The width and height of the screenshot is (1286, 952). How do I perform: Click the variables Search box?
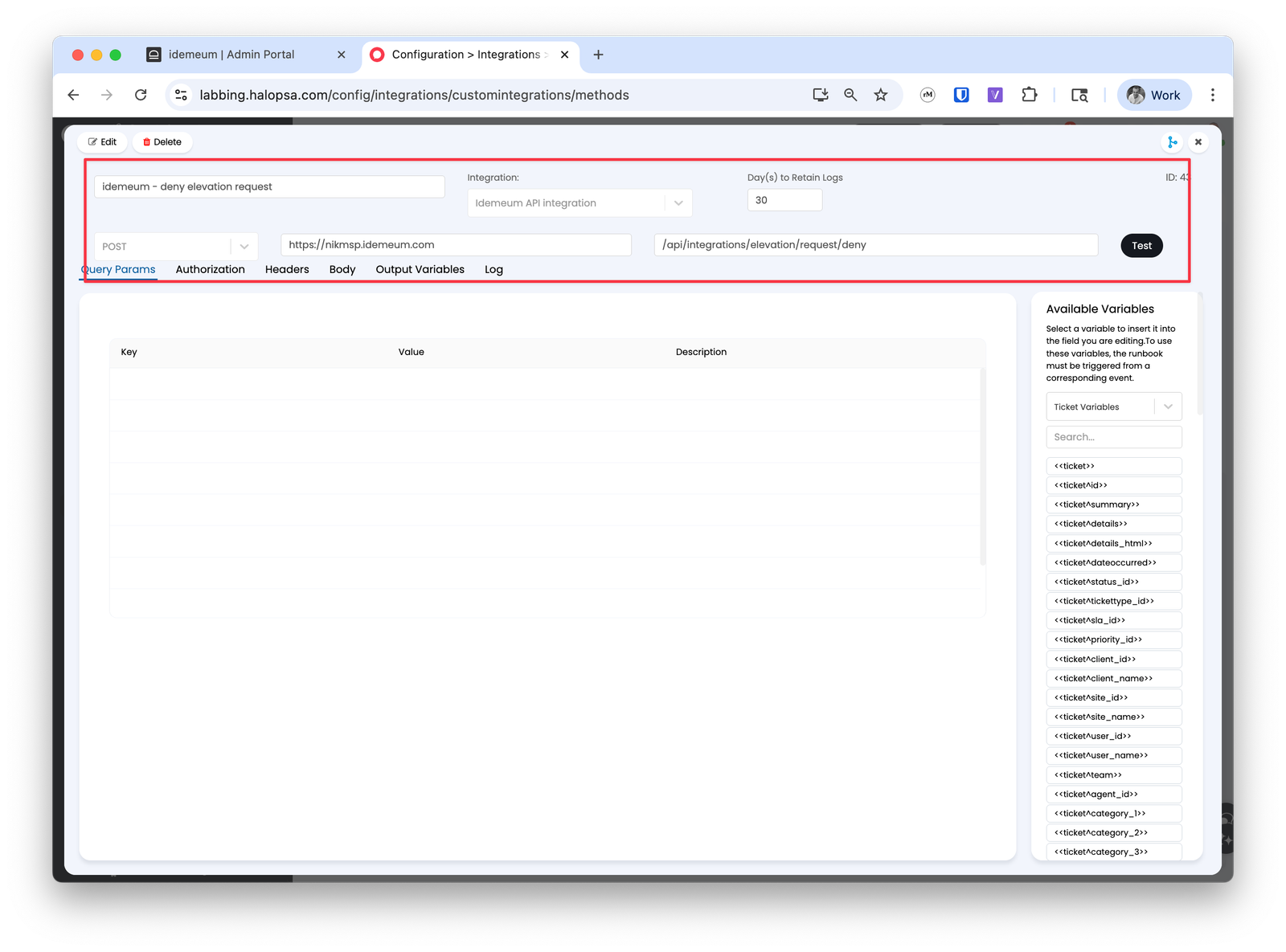click(x=1114, y=437)
